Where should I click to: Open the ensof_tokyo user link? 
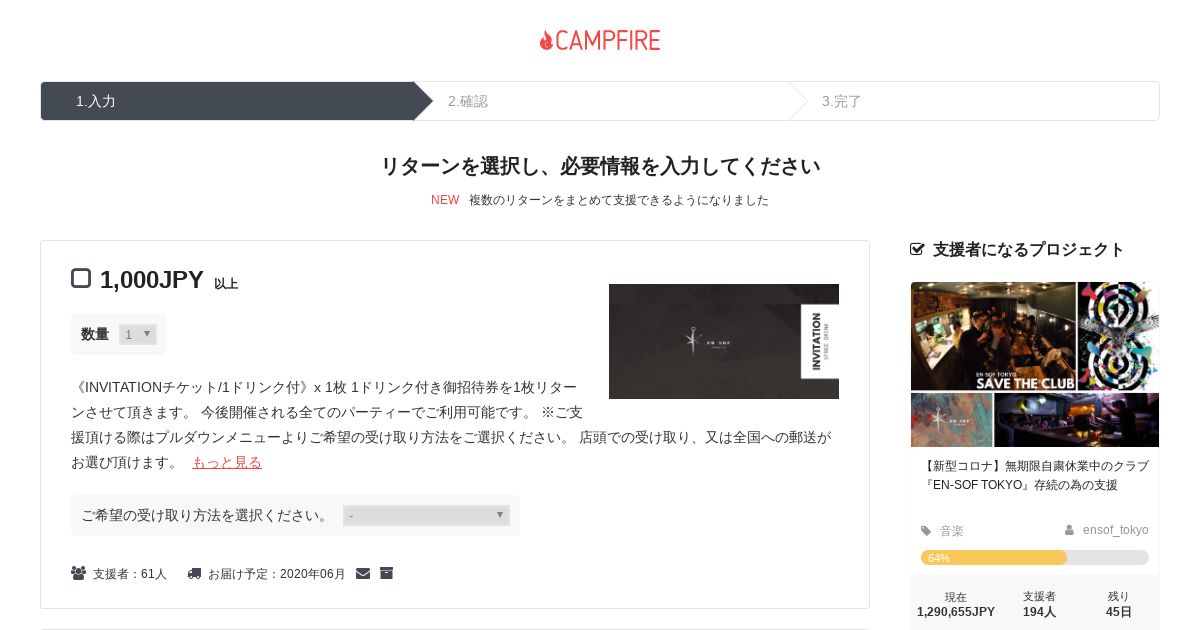(x=1115, y=530)
